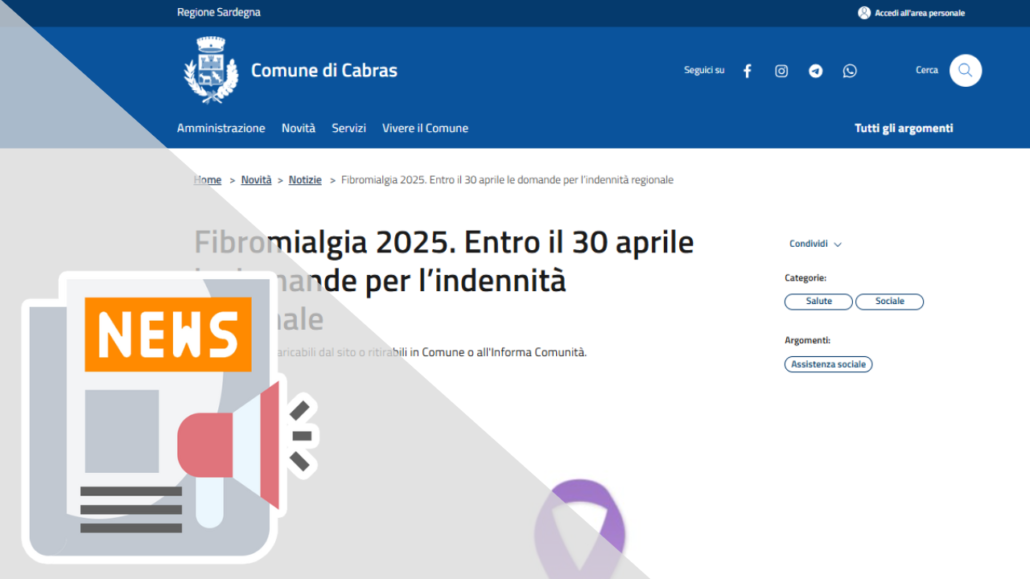
Task: Click the search magnifier button
Action: tap(965, 70)
